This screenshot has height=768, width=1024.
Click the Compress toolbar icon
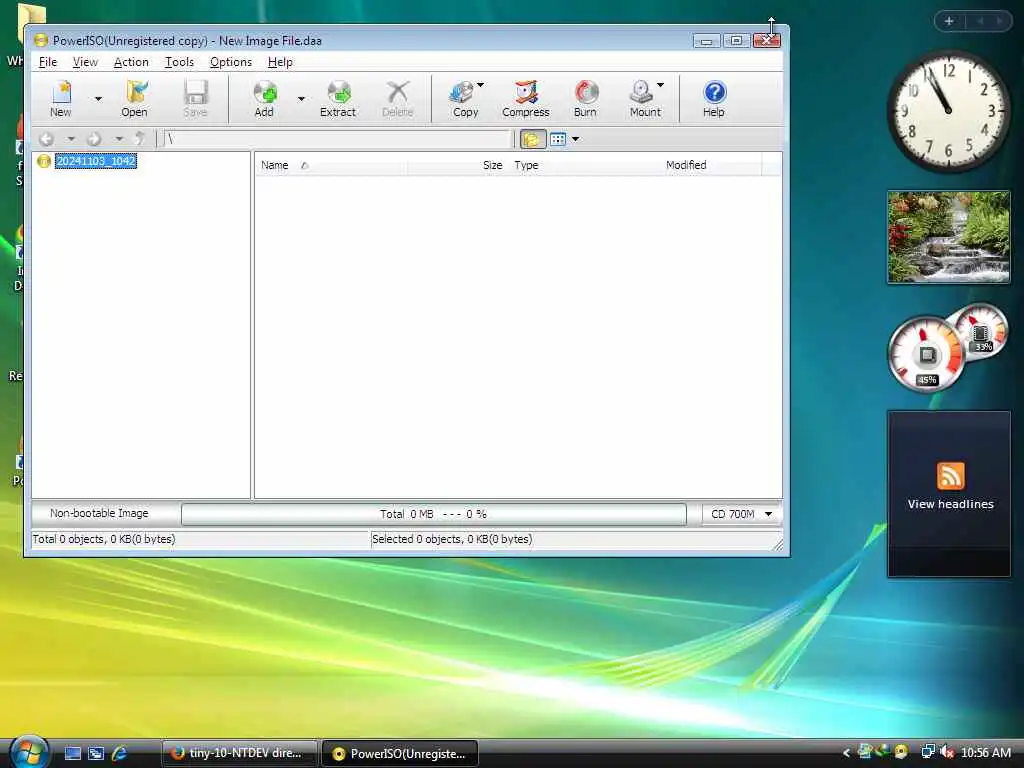[526, 99]
